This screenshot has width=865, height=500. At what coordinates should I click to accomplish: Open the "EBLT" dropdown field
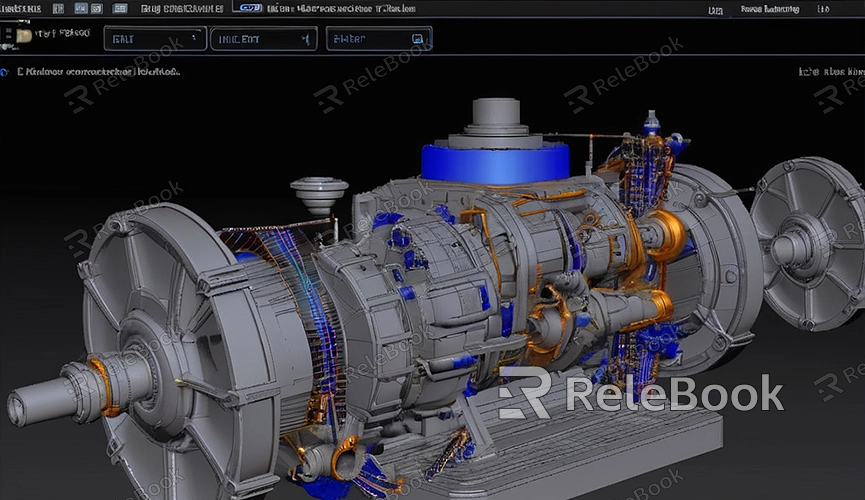(154, 39)
